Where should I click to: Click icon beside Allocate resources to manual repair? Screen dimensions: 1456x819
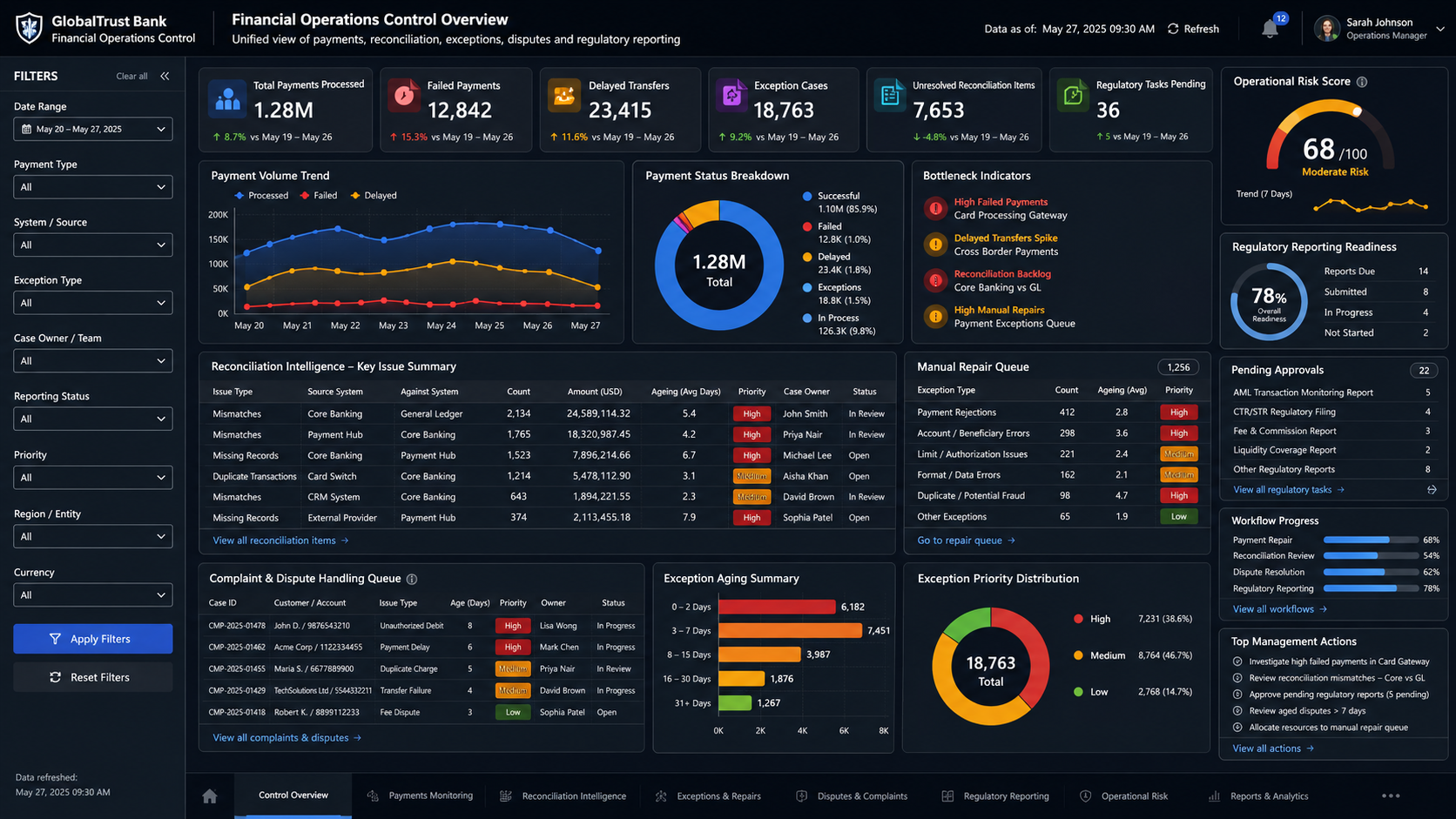(x=1237, y=728)
